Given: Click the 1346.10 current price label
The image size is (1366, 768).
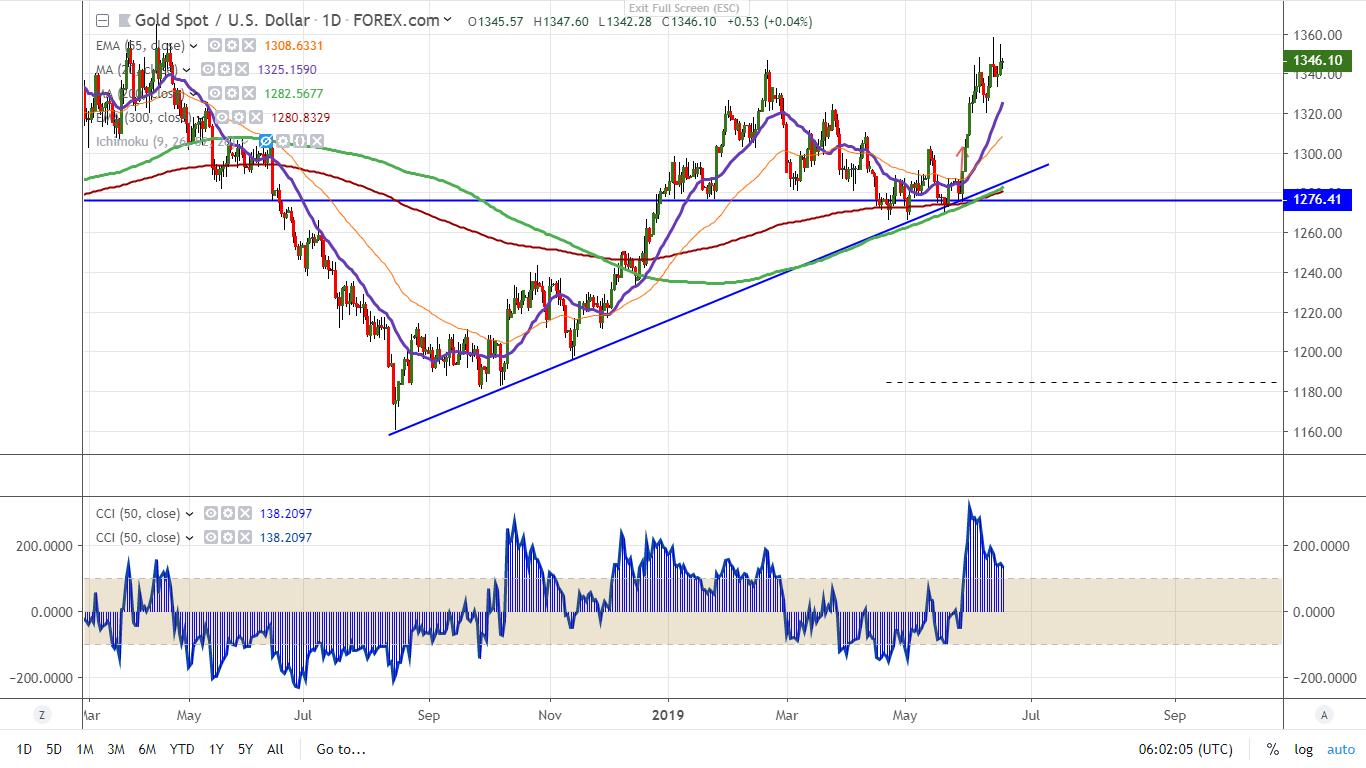Looking at the screenshot, I should (1317, 60).
